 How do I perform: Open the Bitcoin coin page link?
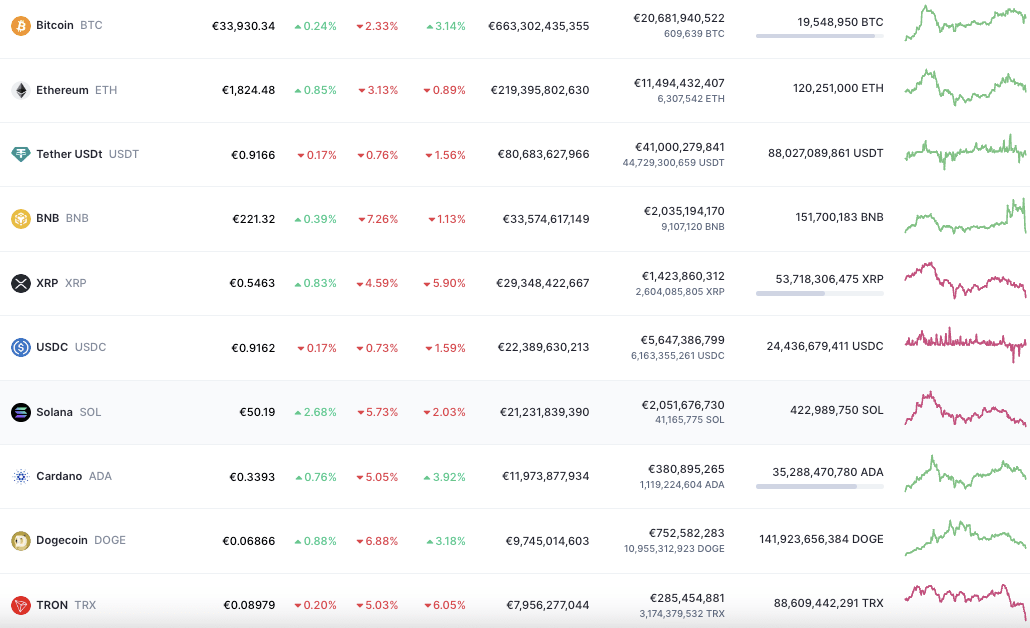coord(55,25)
